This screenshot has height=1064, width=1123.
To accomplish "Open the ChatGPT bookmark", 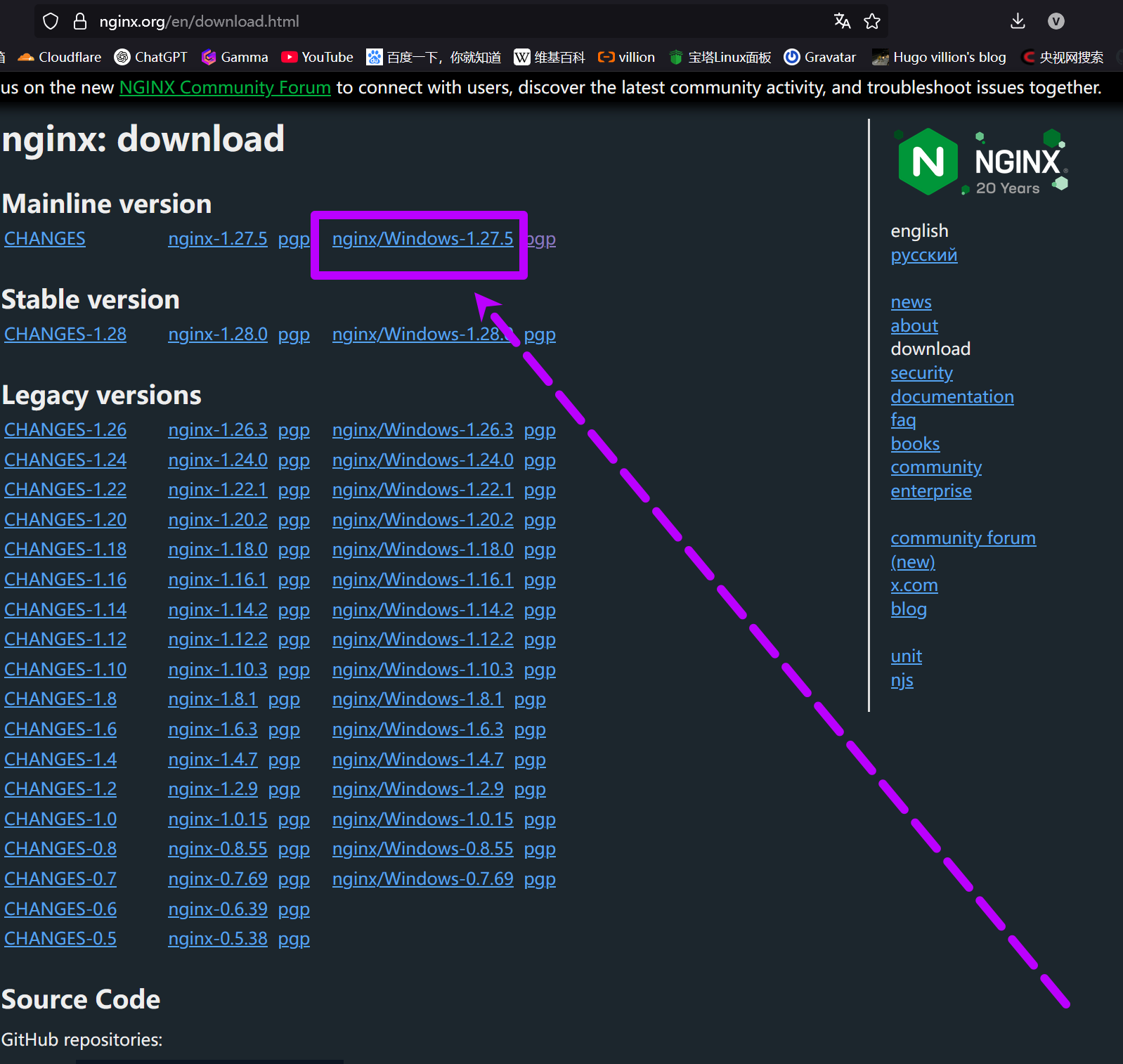I will coord(151,57).
